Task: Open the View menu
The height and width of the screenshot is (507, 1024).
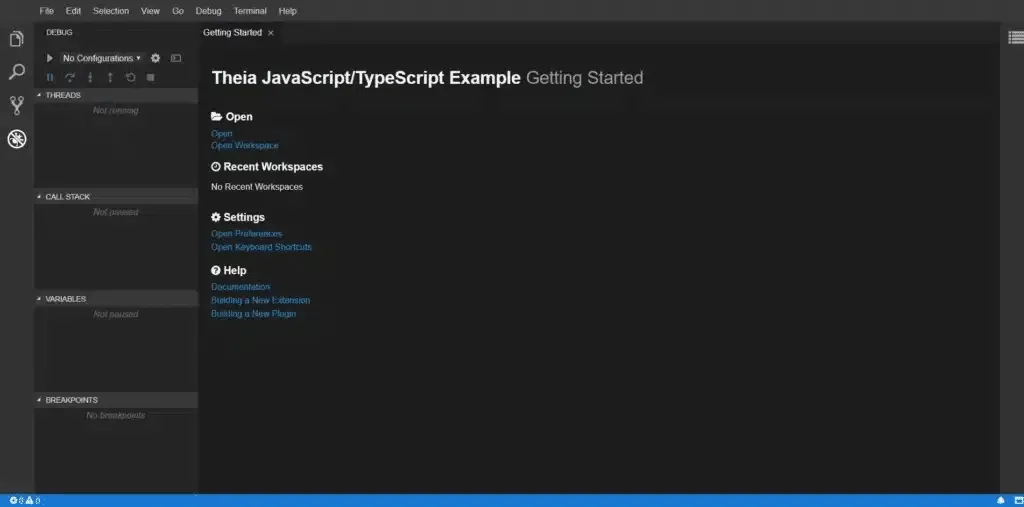Action: tap(150, 11)
